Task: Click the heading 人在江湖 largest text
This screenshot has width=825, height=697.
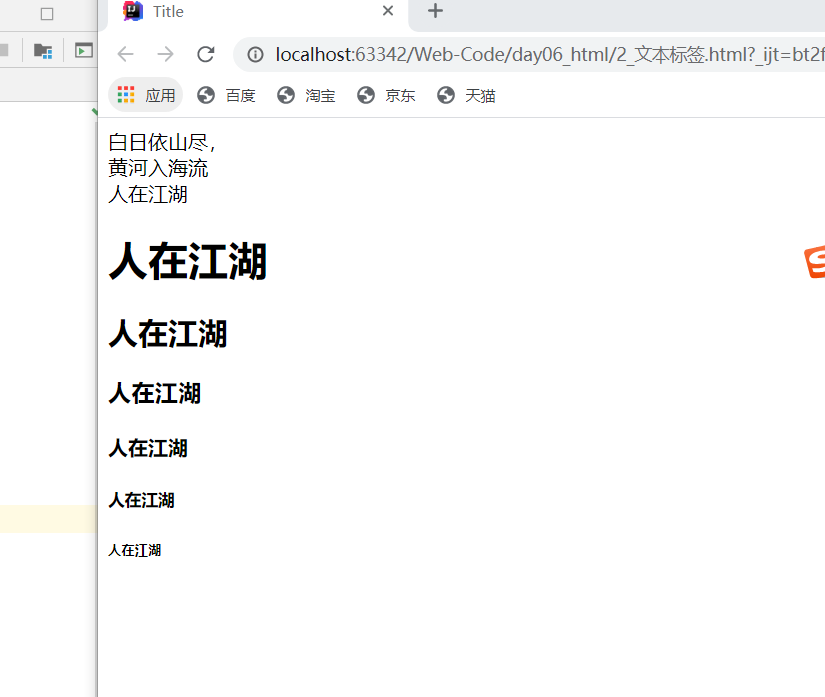Action: [x=188, y=262]
